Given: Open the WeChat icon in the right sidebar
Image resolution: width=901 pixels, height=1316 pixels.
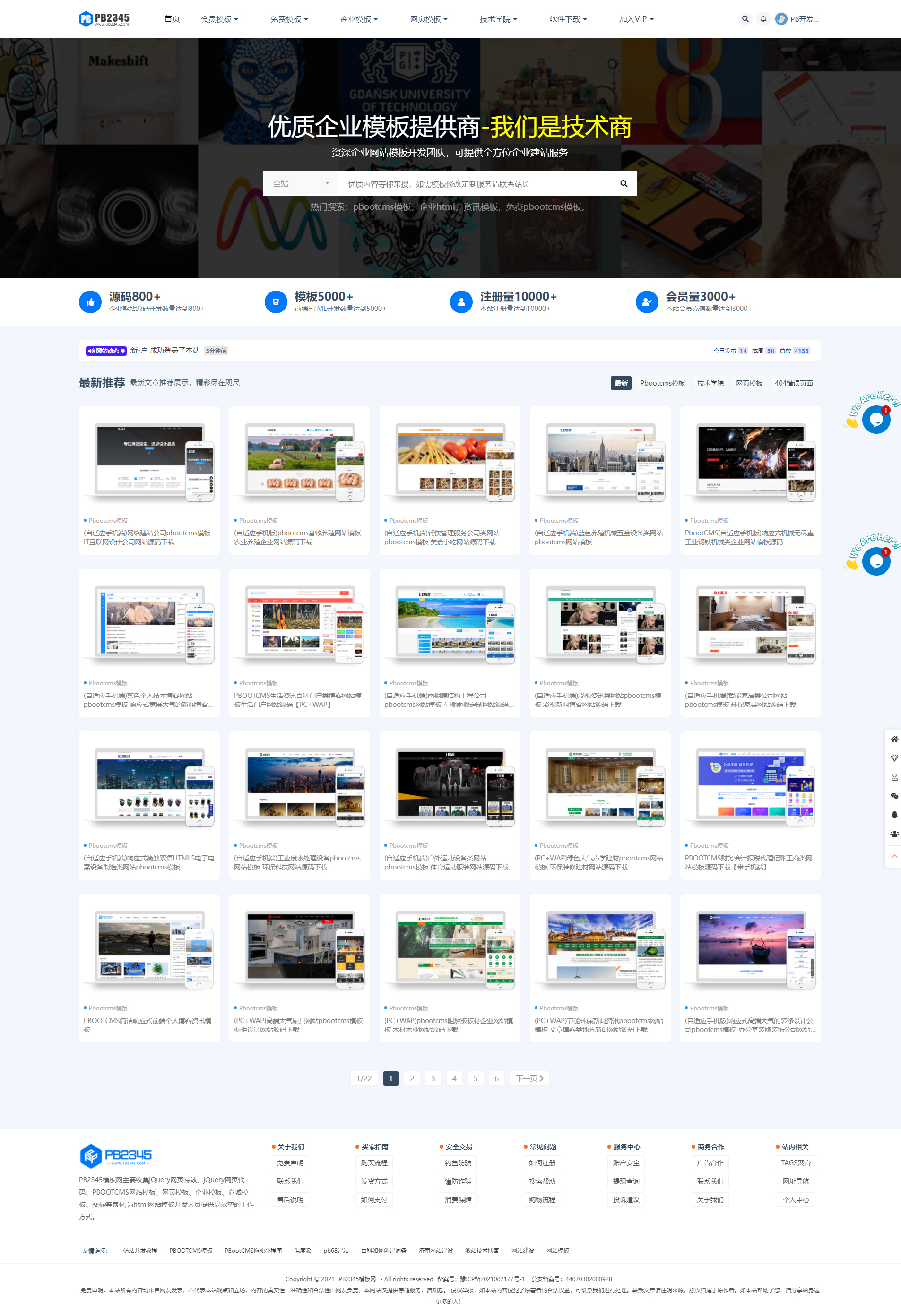Looking at the screenshot, I should (x=894, y=796).
